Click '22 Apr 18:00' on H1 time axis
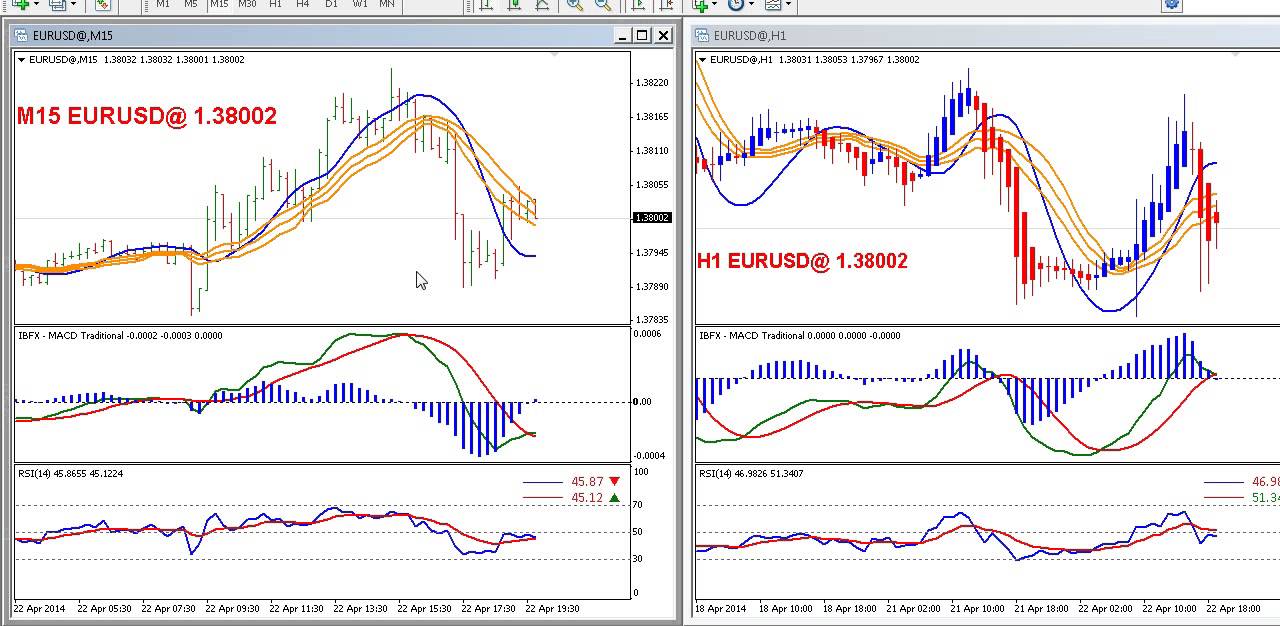 pyautogui.click(x=1235, y=608)
